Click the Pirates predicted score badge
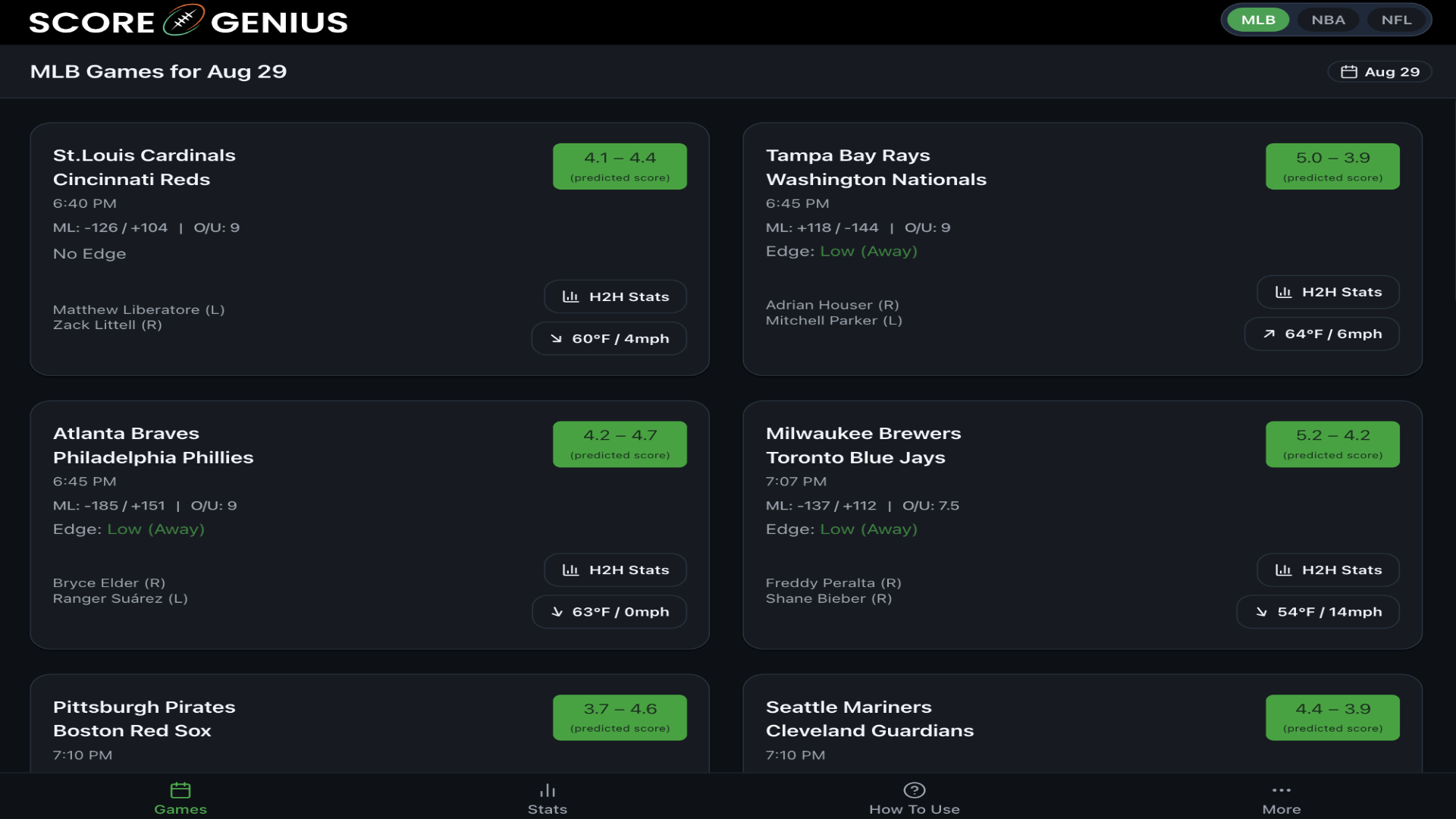Viewport: 1456px width, 819px height. point(620,717)
